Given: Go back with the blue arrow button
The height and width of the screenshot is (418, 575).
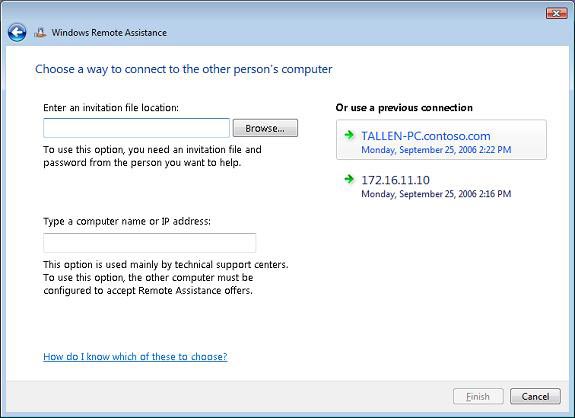Looking at the screenshot, I should (x=17, y=33).
